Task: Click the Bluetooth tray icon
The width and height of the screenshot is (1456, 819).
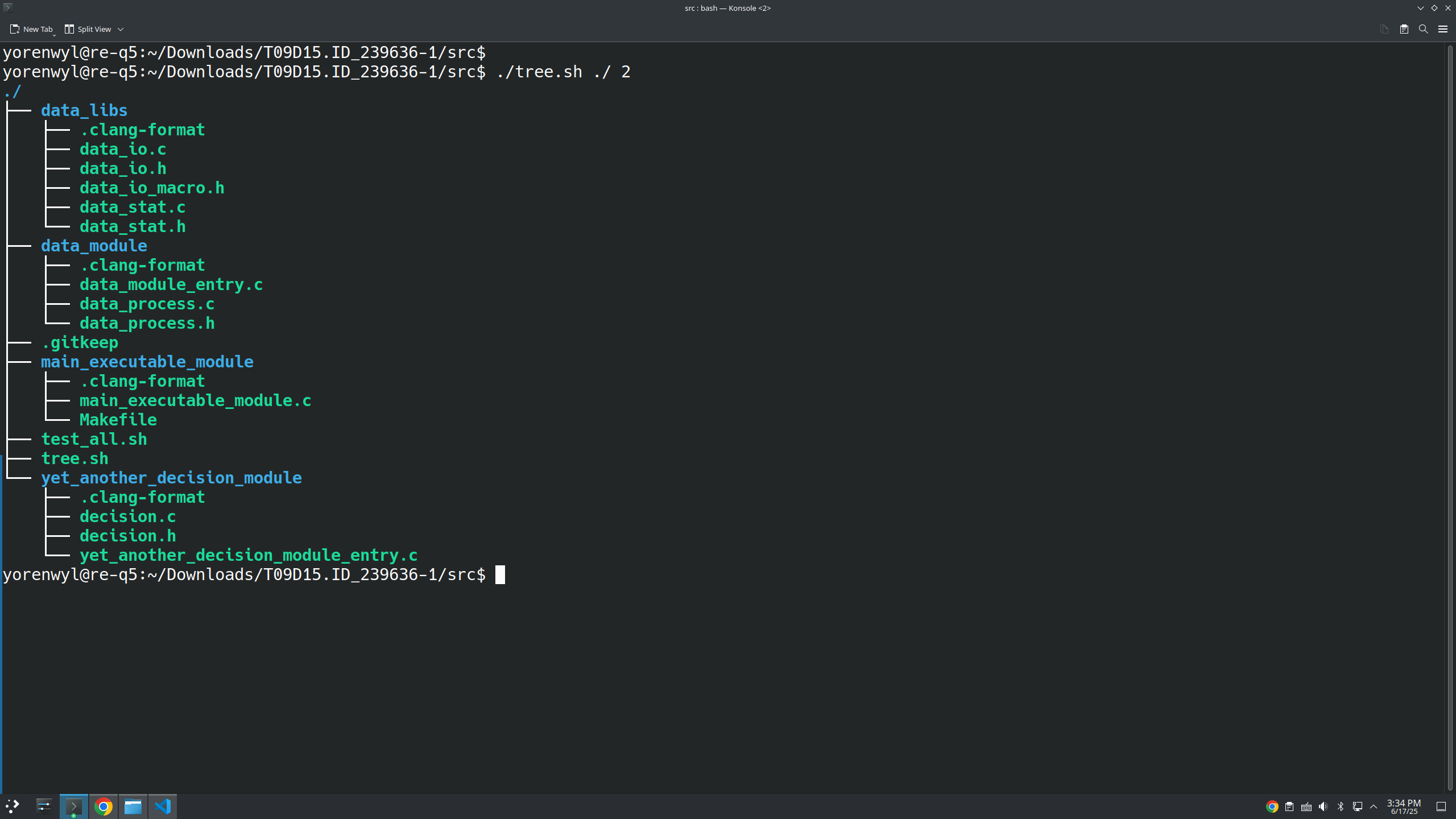Action: [1340, 806]
